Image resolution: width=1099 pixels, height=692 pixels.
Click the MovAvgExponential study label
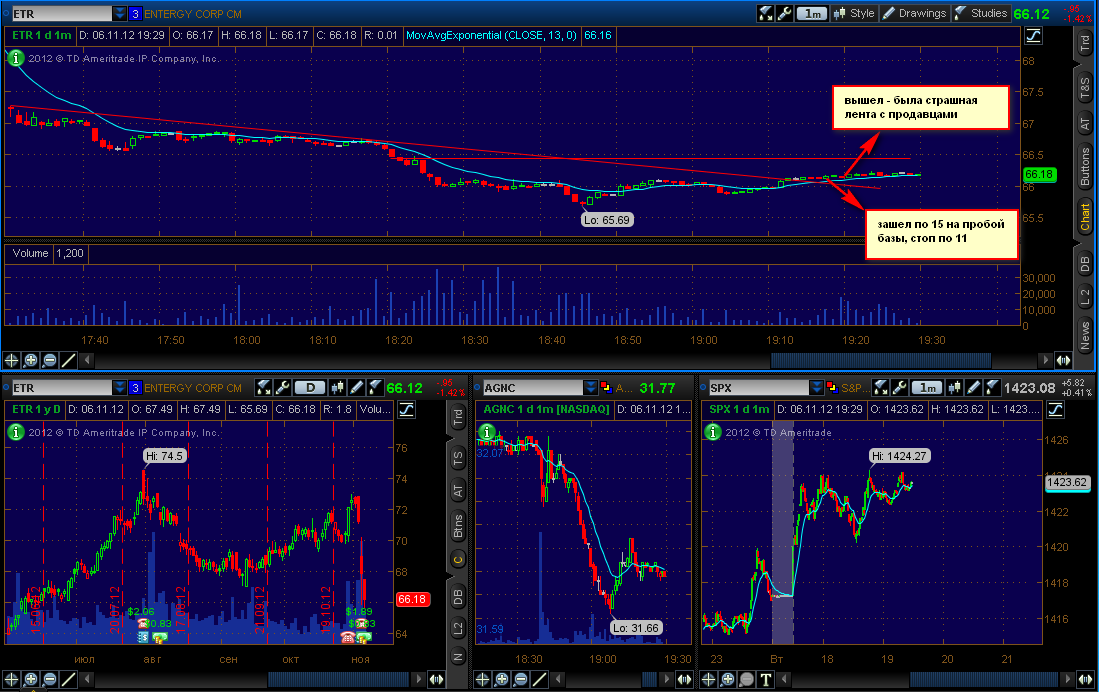pos(491,35)
